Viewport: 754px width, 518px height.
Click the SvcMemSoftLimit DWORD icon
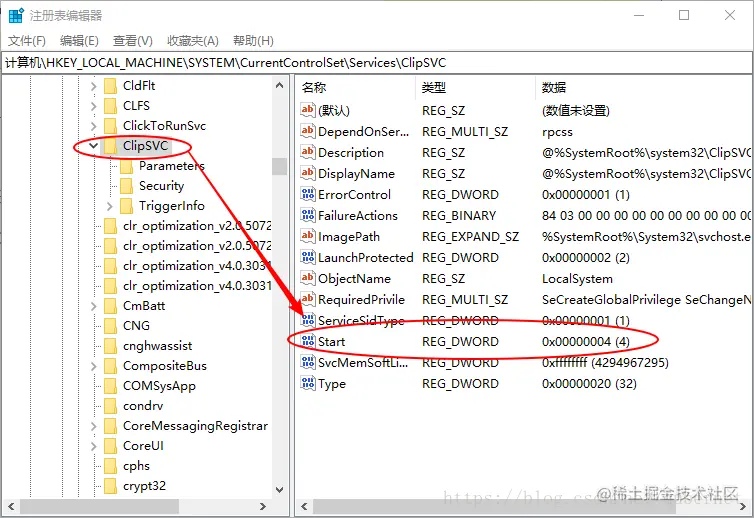pos(308,362)
